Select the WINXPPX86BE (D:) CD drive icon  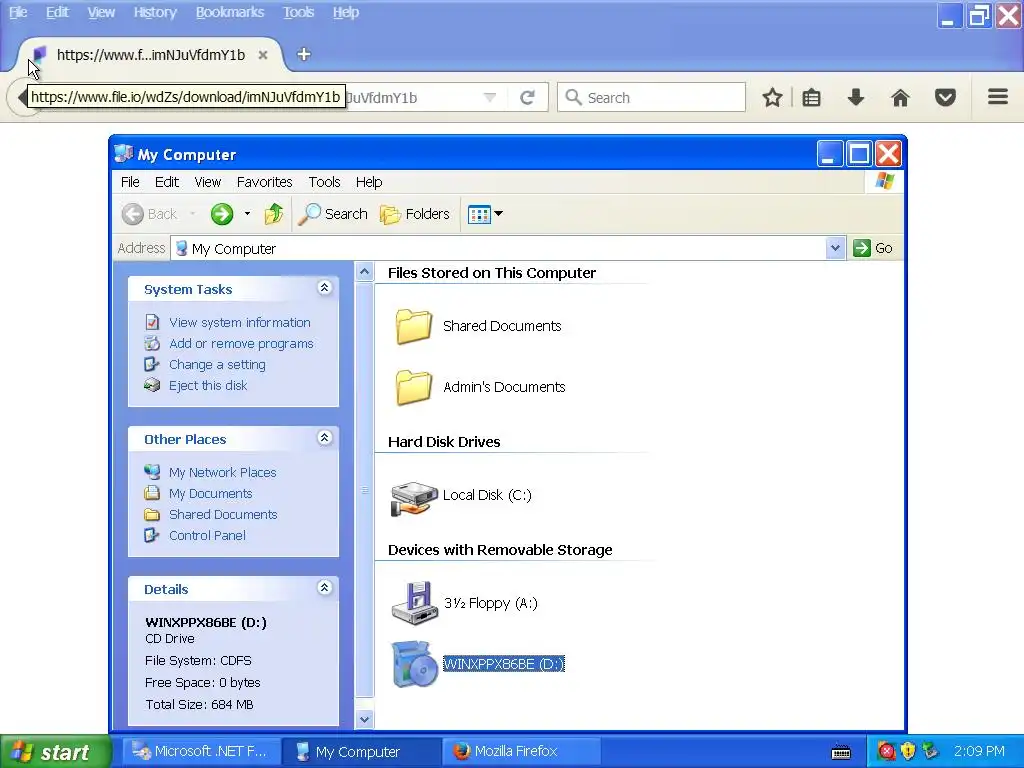(414, 664)
